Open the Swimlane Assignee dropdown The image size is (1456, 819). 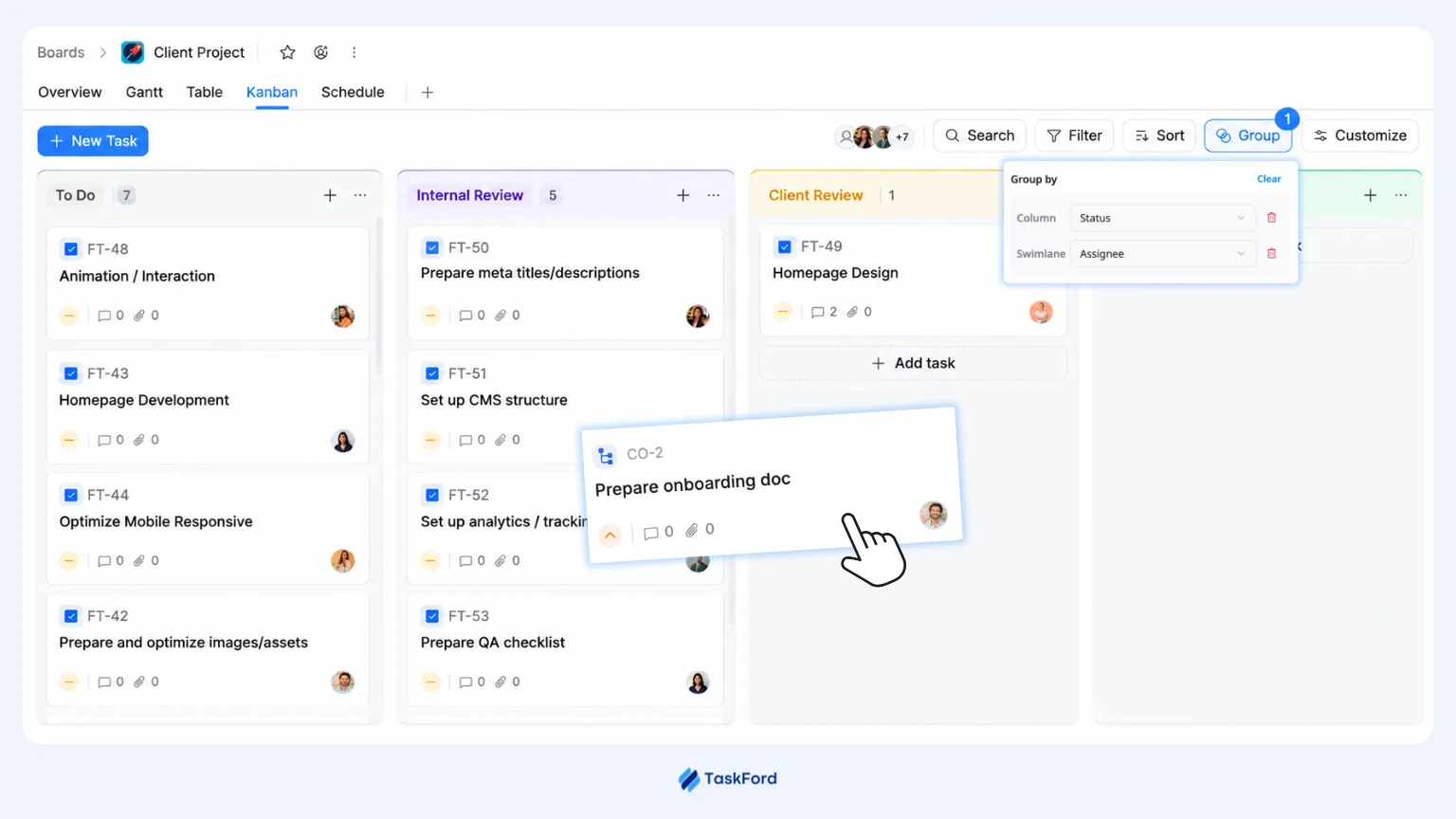click(1162, 254)
